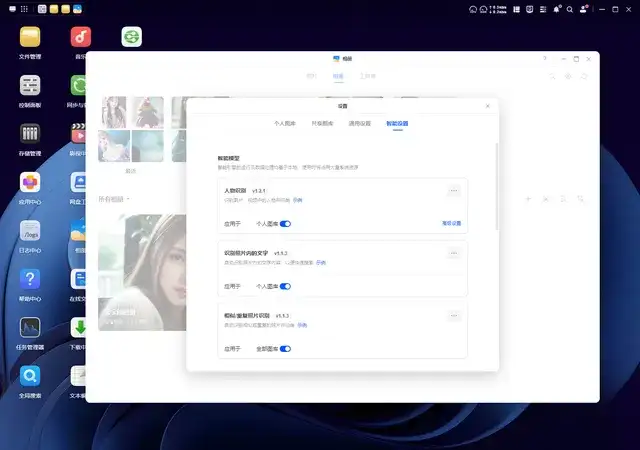Open the magnifier search icon in top bar

pyautogui.click(x=570, y=9)
